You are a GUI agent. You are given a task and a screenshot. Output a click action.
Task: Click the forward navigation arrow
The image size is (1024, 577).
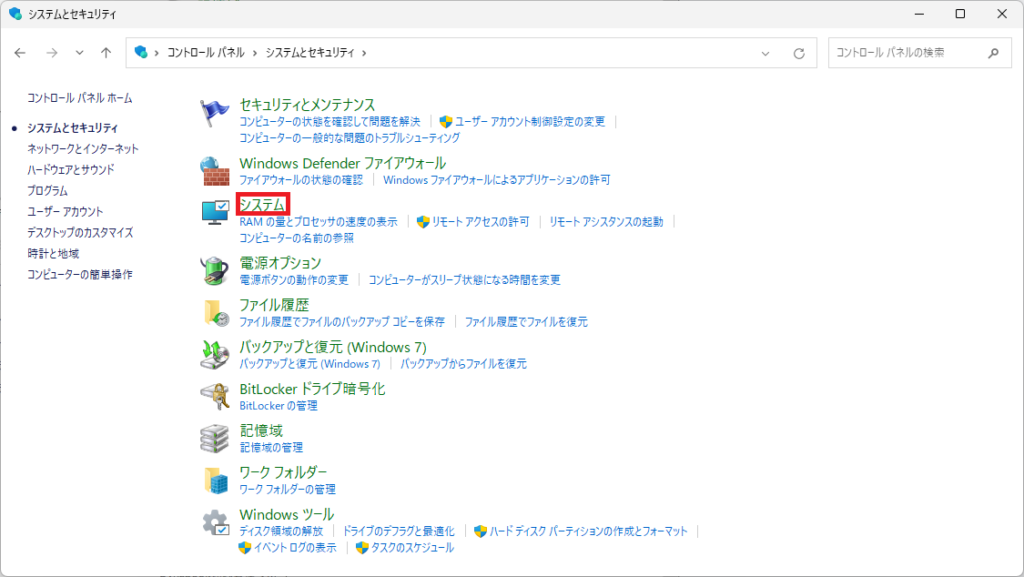point(52,53)
